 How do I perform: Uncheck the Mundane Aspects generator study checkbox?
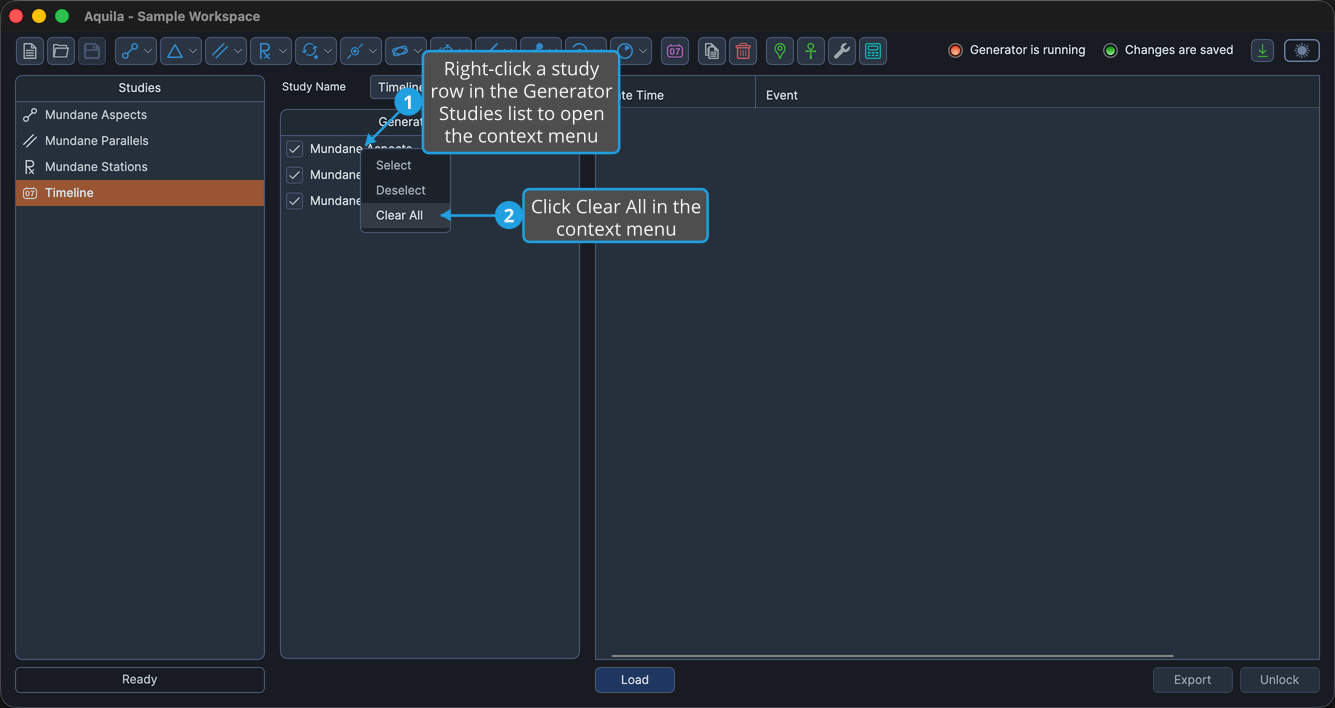tap(295, 149)
